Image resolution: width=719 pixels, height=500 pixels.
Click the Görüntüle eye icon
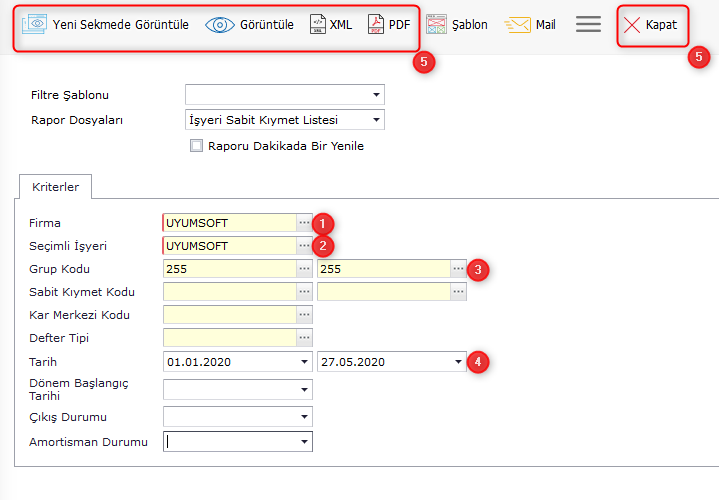220,25
